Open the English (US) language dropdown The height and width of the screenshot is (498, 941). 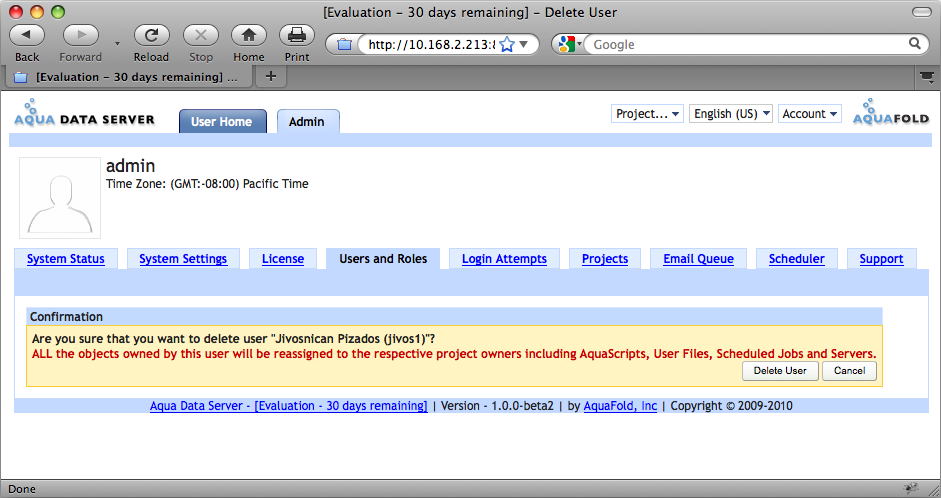point(730,113)
